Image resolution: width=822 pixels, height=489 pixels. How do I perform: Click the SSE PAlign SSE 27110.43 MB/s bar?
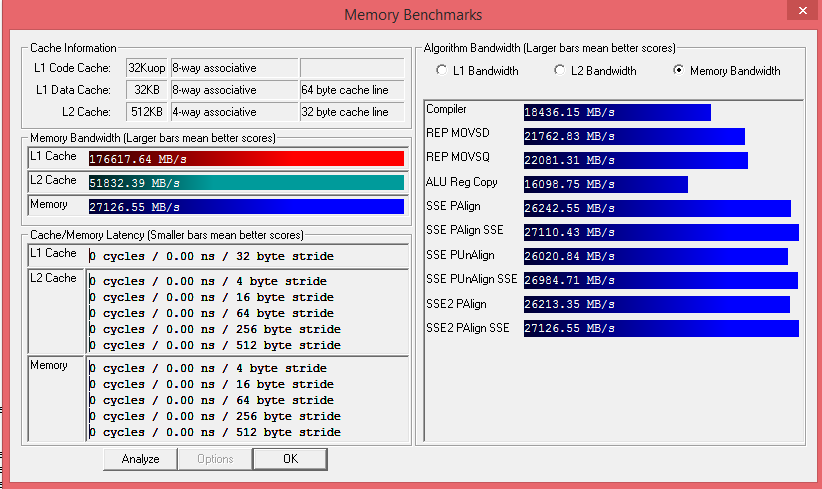click(661, 232)
